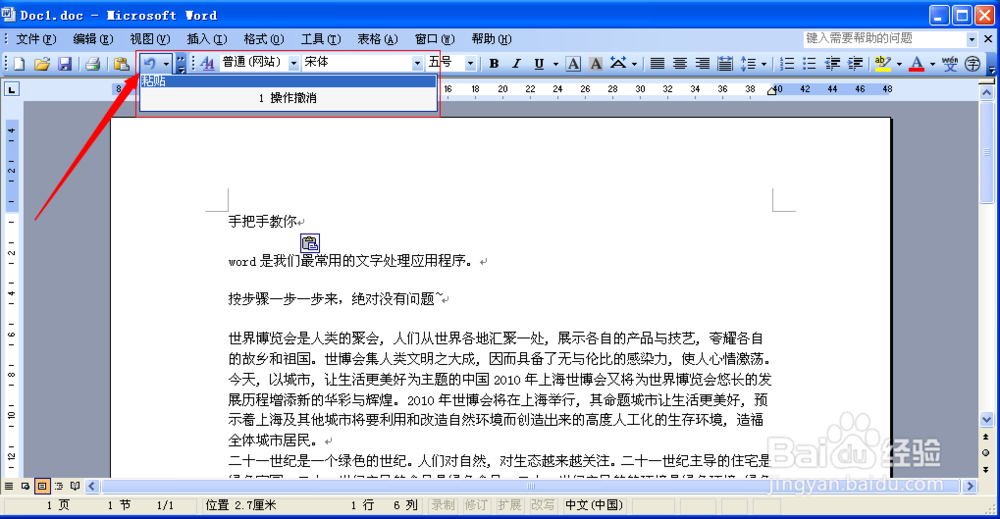Click the character scaling icon
The height and width of the screenshot is (519, 1000).
[x=618, y=63]
